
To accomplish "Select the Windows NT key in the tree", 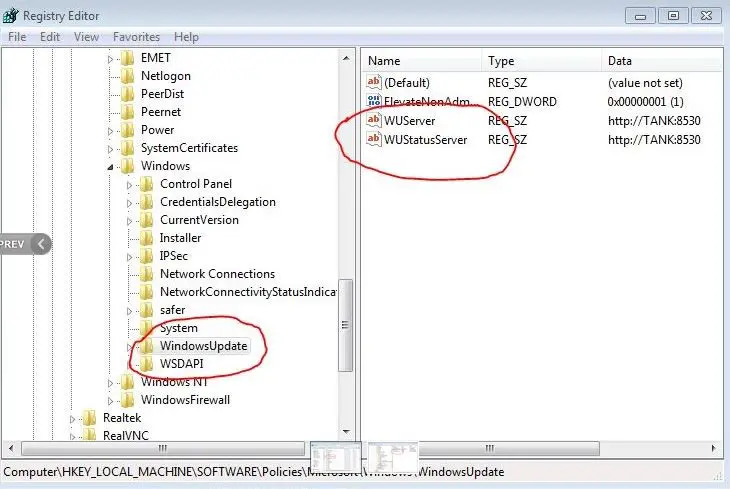I will pyautogui.click(x=175, y=382).
